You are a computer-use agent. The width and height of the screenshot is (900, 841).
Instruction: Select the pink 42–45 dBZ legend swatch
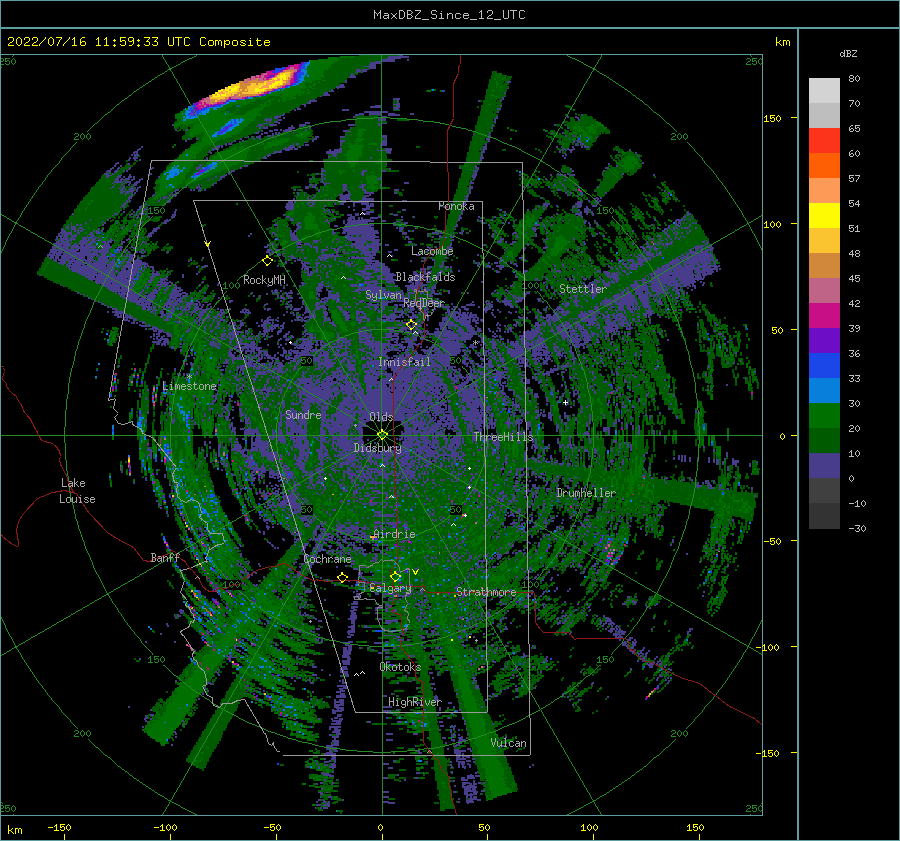(x=824, y=291)
